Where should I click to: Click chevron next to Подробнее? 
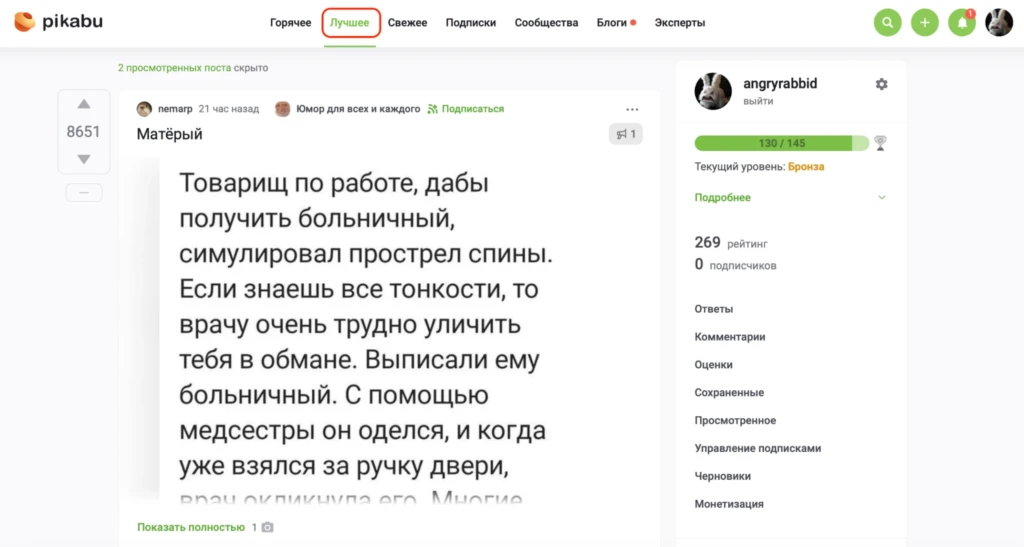(x=882, y=197)
